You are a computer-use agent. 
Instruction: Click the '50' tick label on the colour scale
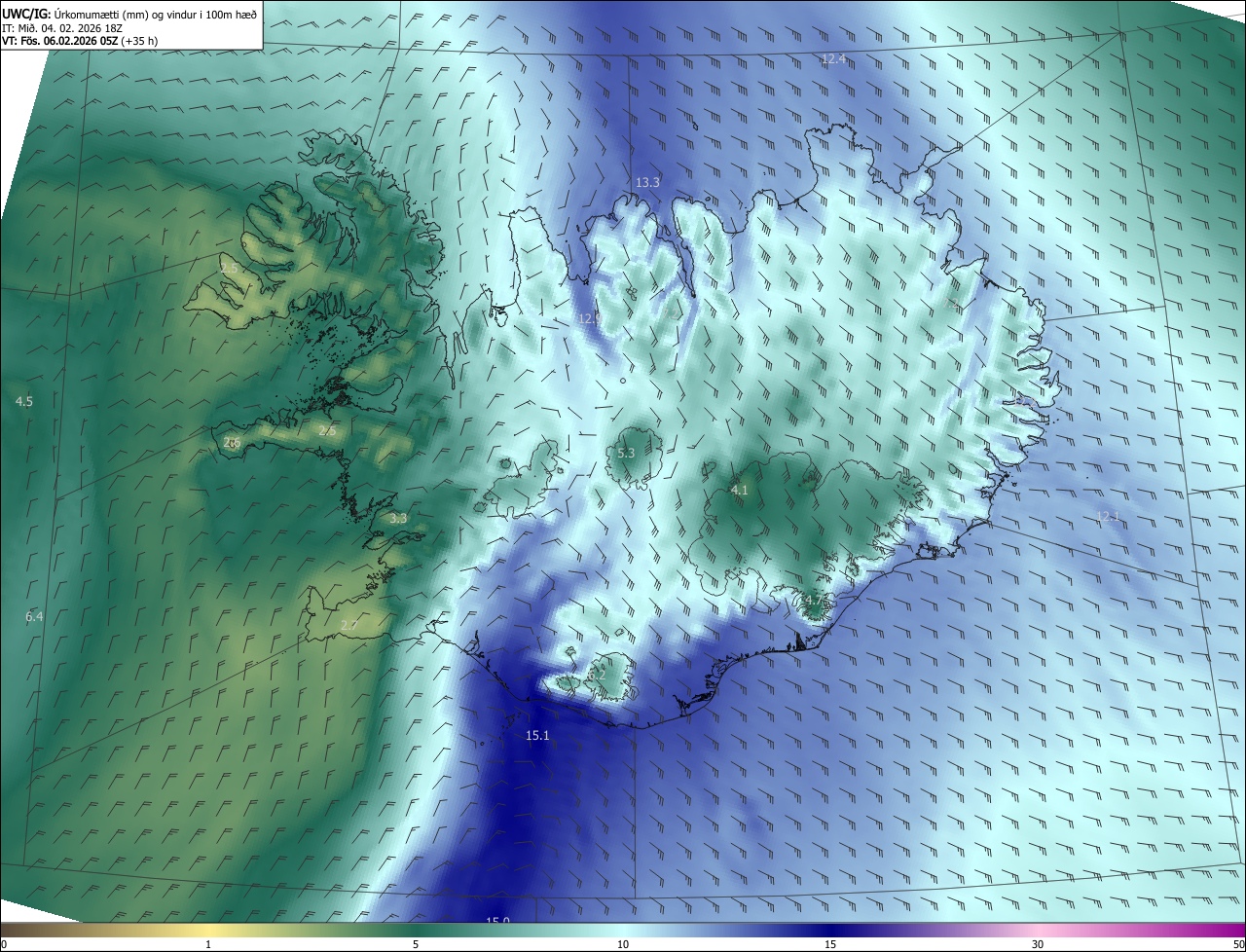click(1238, 944)
